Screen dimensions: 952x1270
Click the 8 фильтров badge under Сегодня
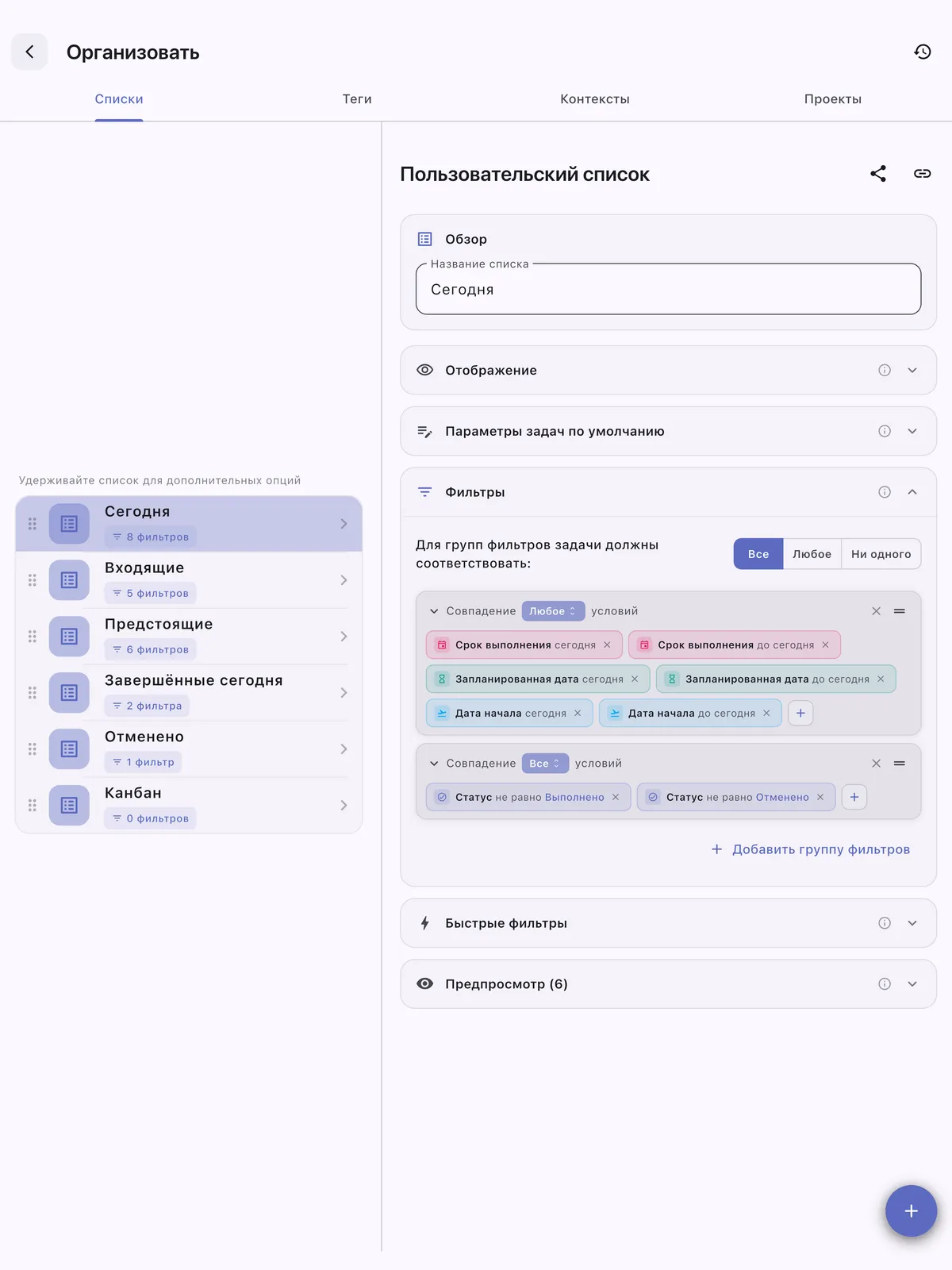point(151,537)
